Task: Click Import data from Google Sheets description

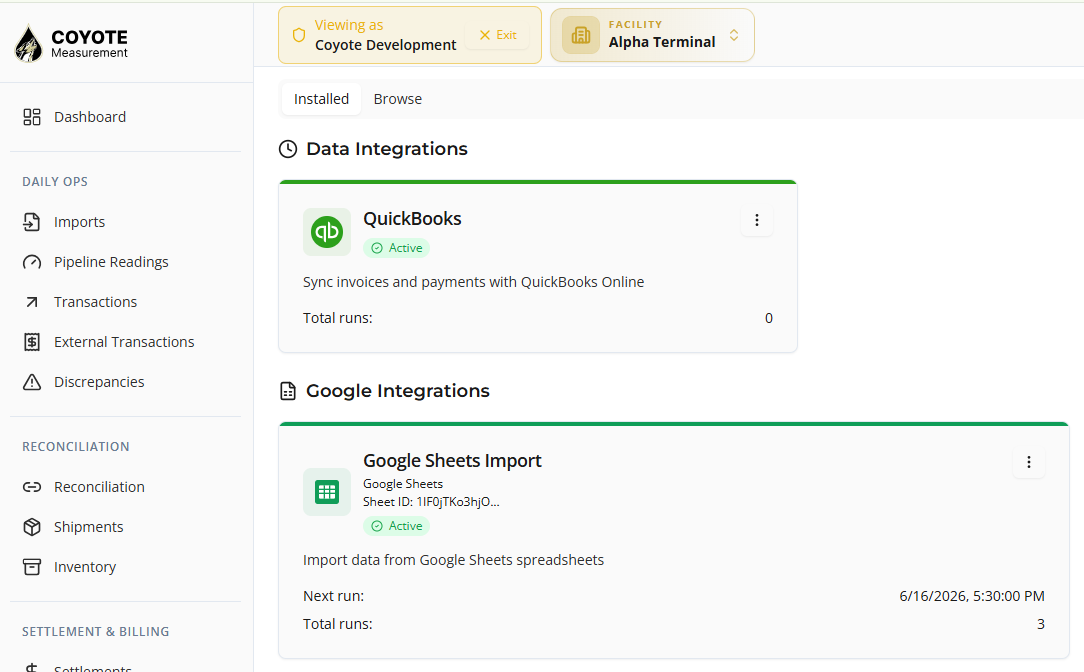Action: point(454,560)
